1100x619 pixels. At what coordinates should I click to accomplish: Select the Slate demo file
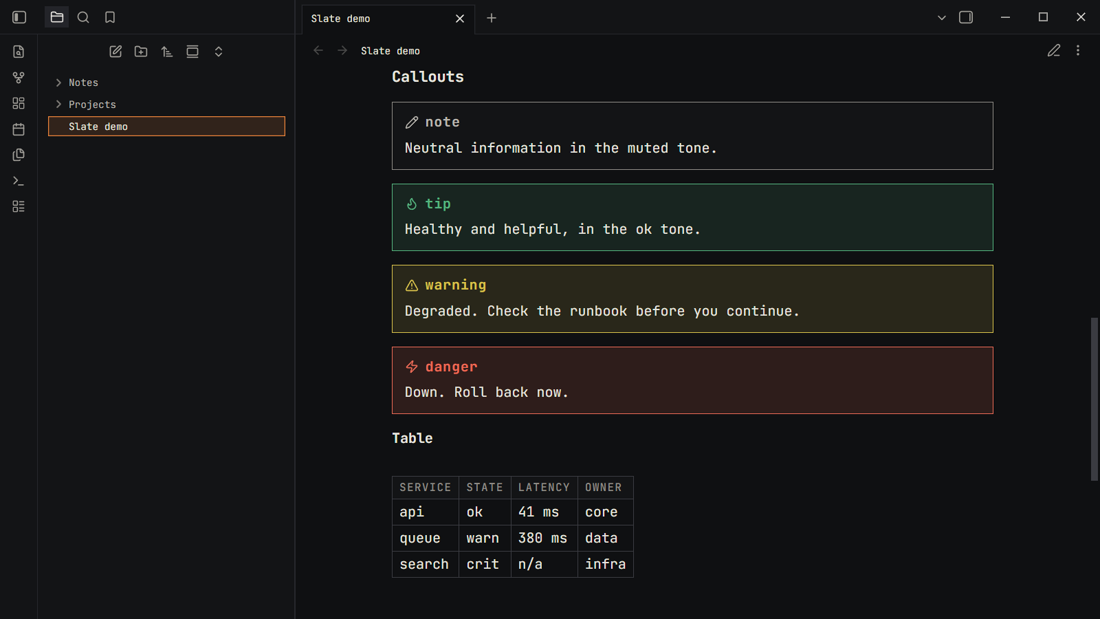click(166, 126)
